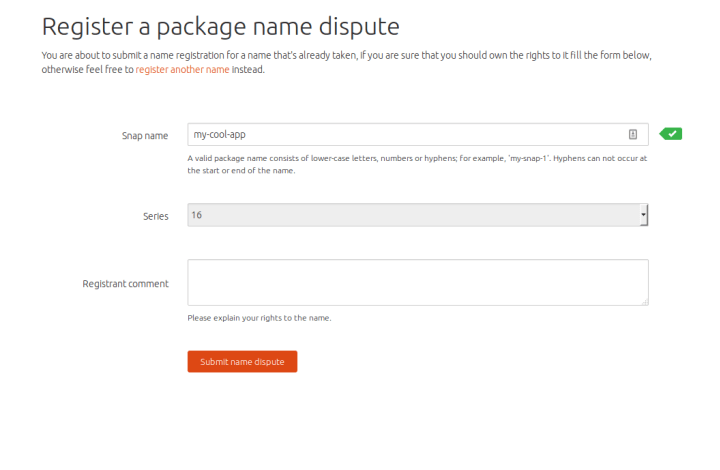The image size is (720, 470).
Task: Place cursor in "my-cool-app" text
Action: point(219,134)
